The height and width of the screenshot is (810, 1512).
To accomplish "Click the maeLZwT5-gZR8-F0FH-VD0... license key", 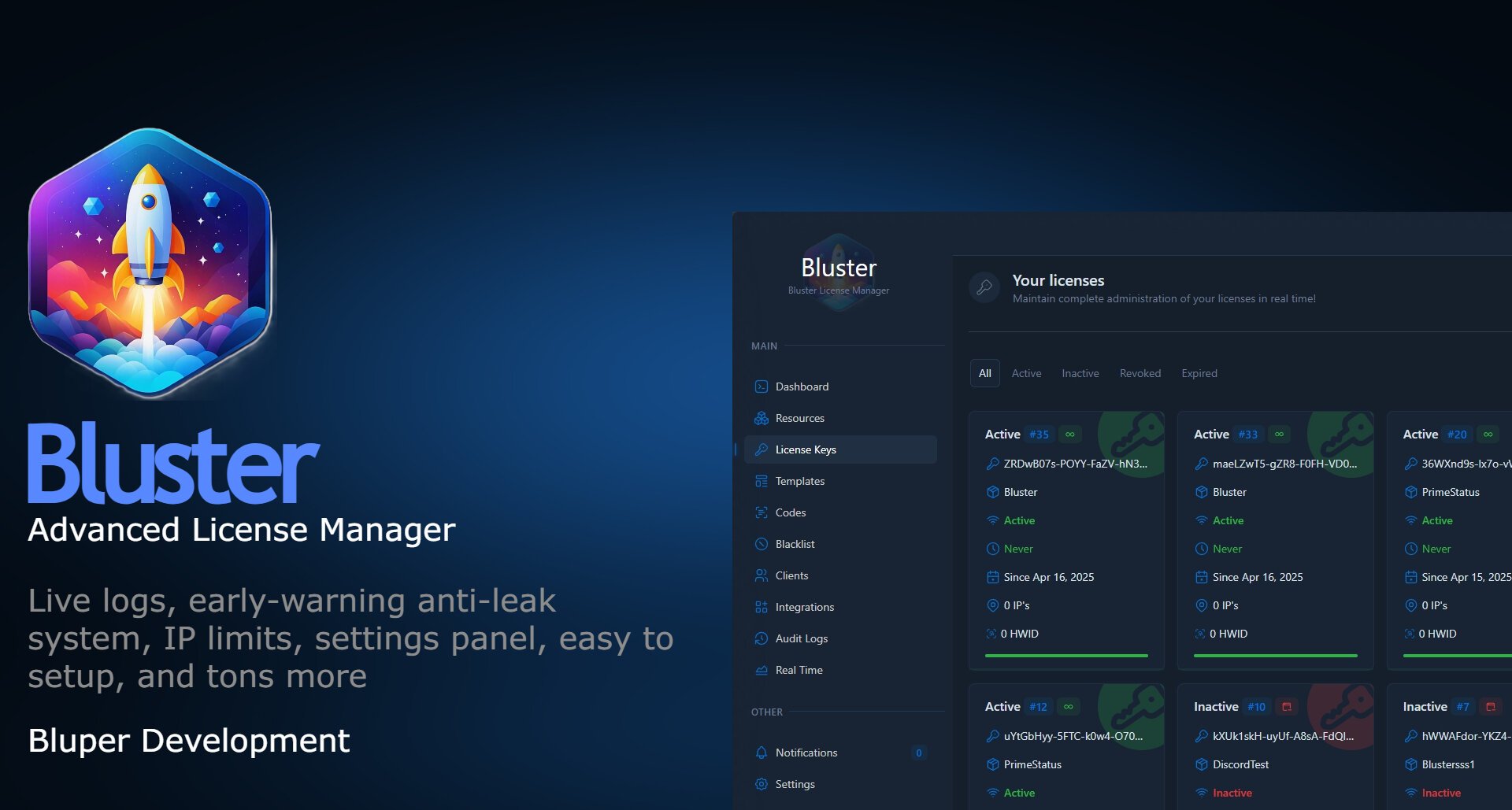I will pos(1284,464).
